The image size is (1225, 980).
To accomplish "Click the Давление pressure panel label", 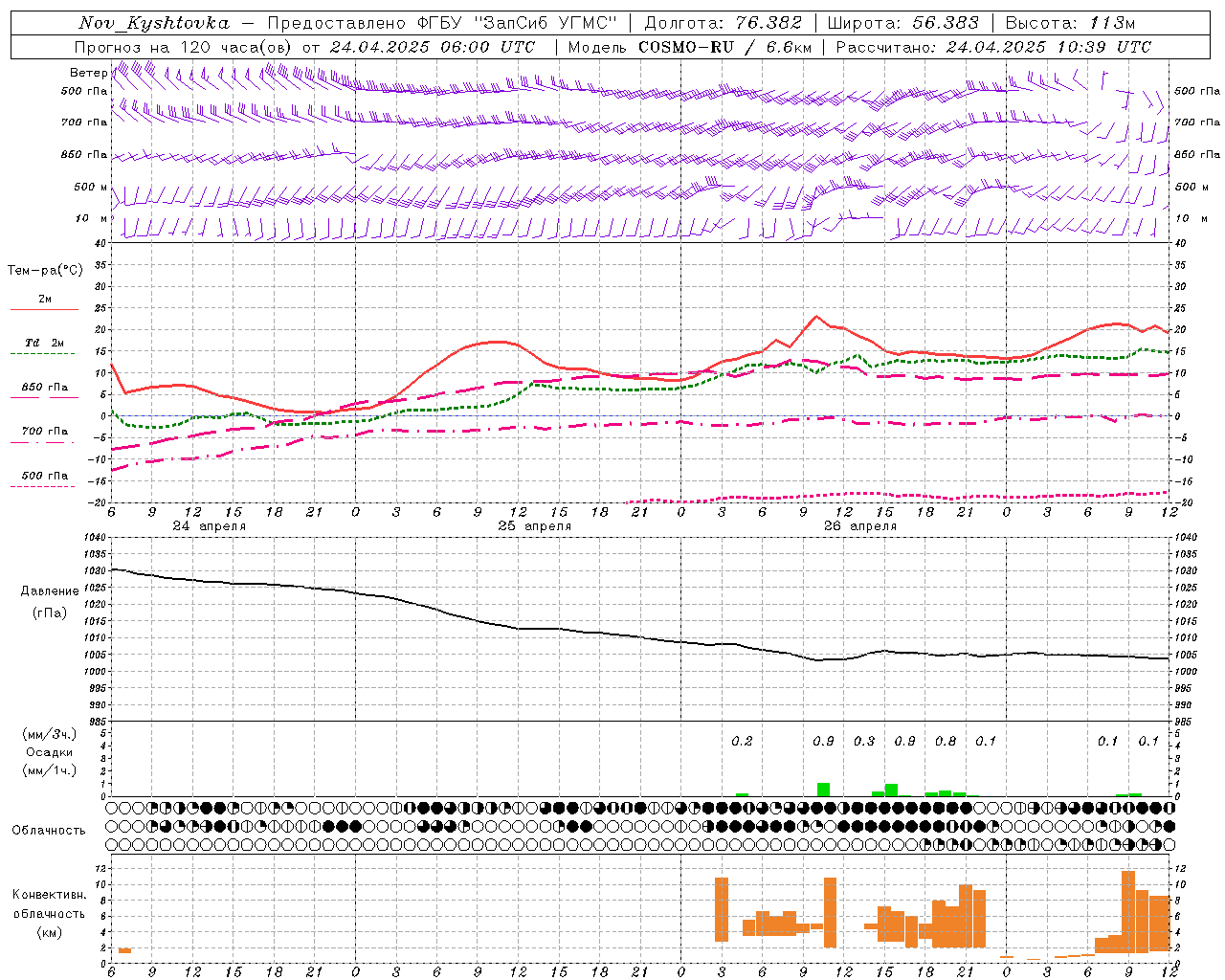I will [50, 591].
